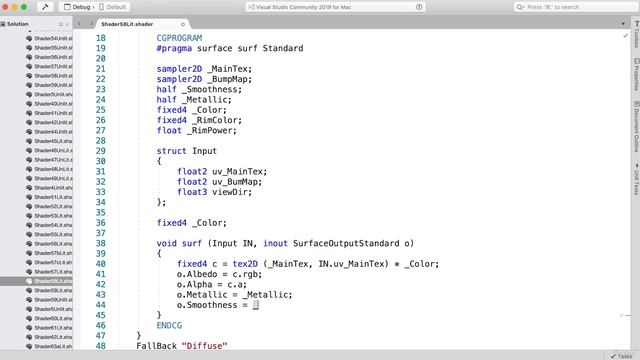Navigate forward with the right tab arrow
Viewport: 640px width, 360px height.
click(91, 24)
